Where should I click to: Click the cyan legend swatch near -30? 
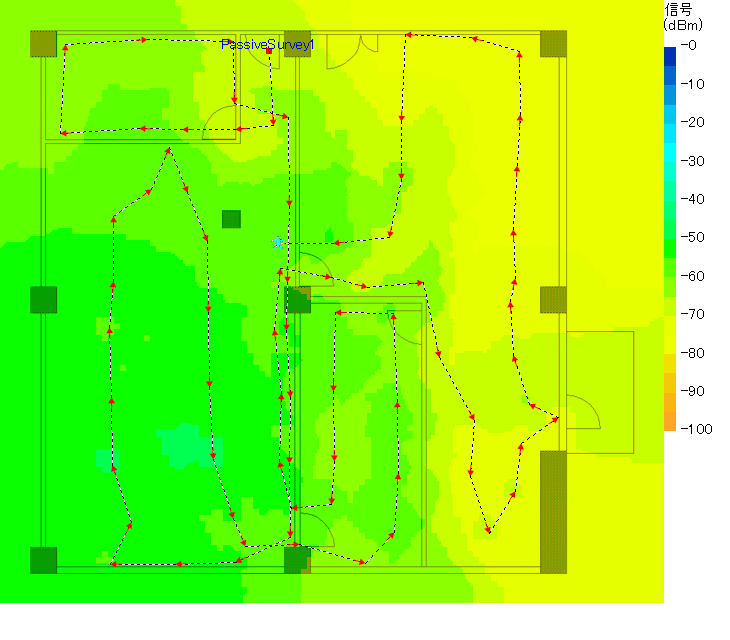(x=670, y=152)
